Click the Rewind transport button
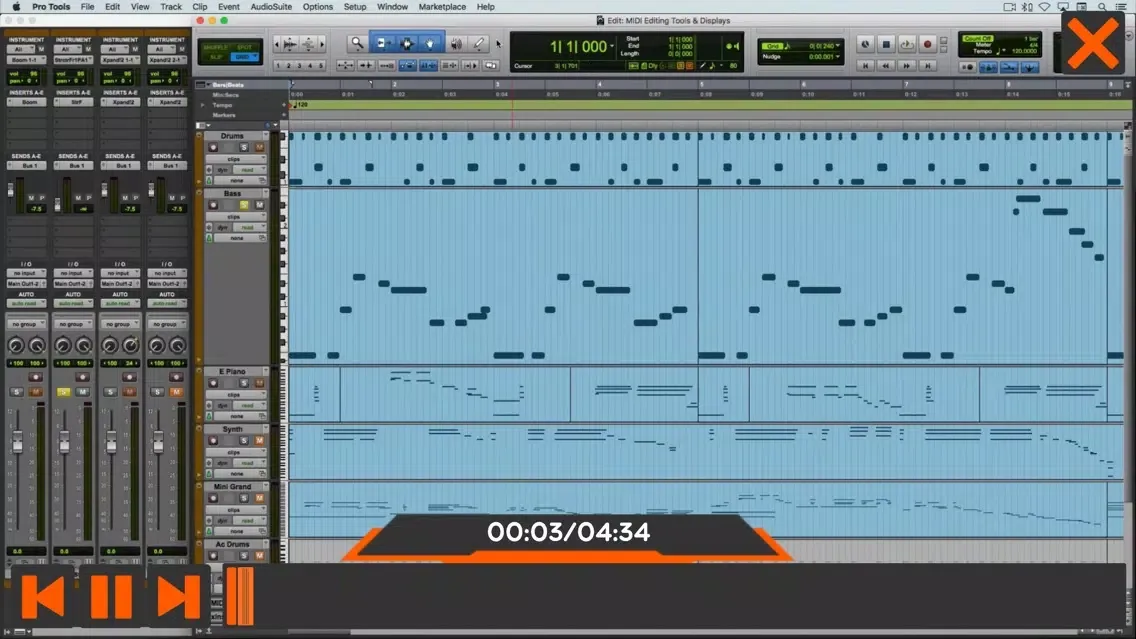The width and height of the screenshot is (1136, 639). pyautogui.click(x=885, y=66)
